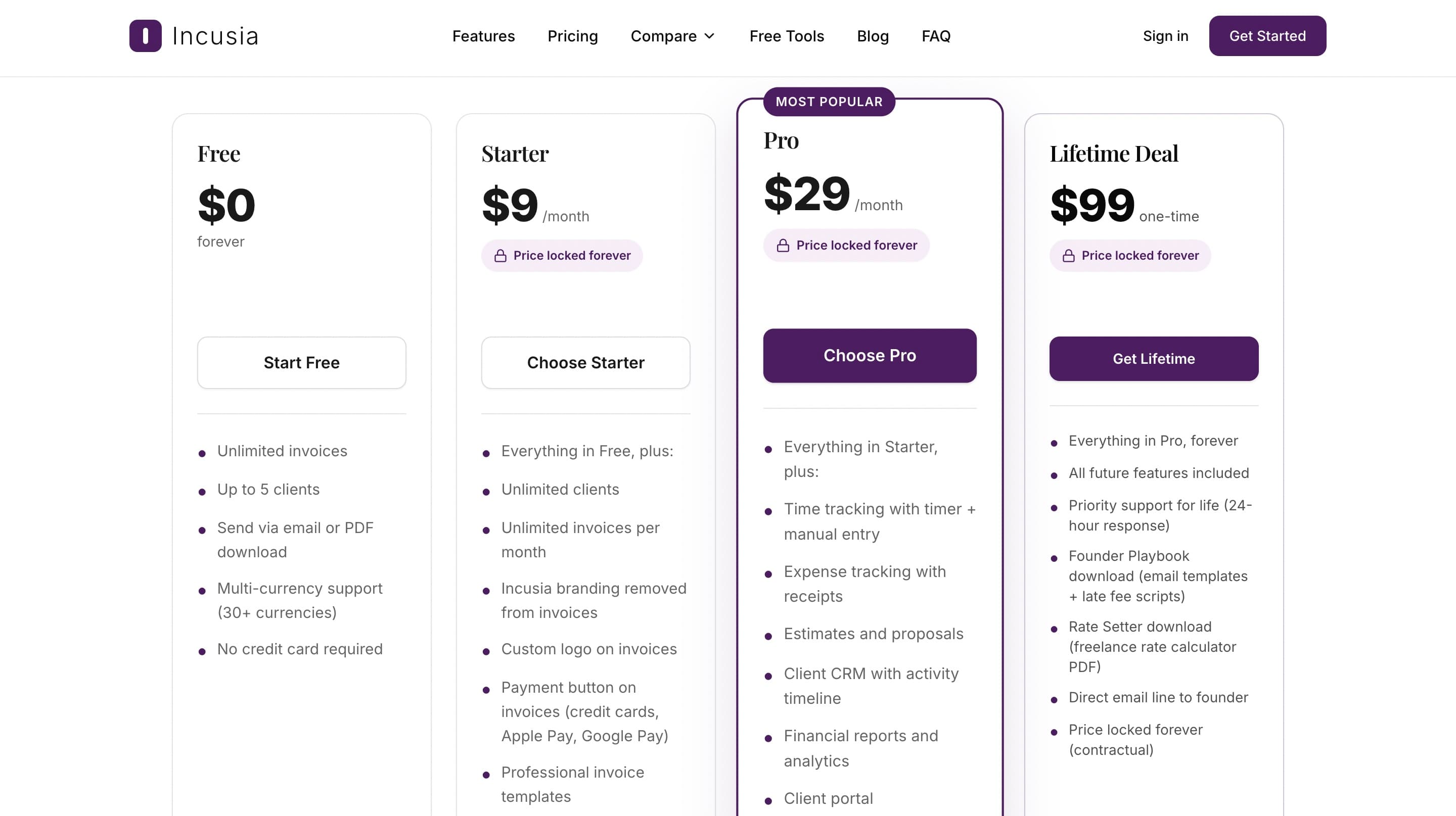Screen dimensions: 1456x816
Task: Open the Free Tools link
Action: pos(786,36)
